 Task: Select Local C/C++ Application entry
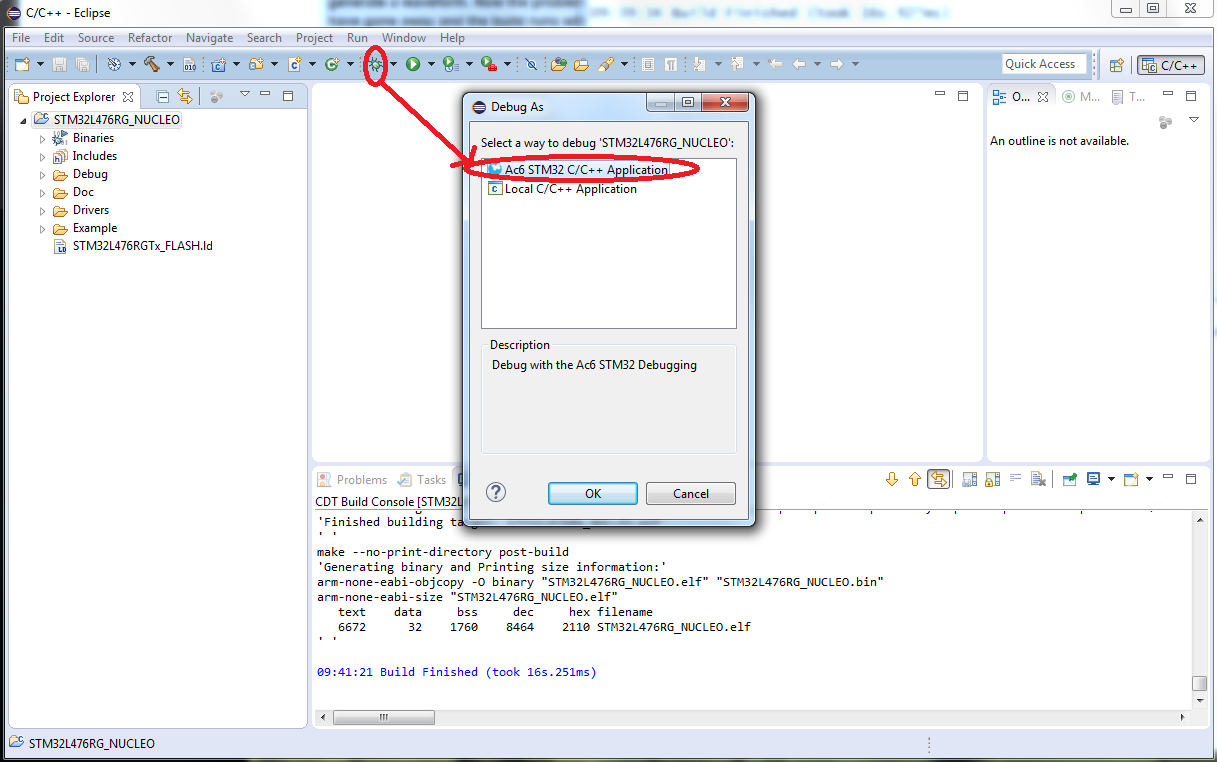click(x=563, y=189)
